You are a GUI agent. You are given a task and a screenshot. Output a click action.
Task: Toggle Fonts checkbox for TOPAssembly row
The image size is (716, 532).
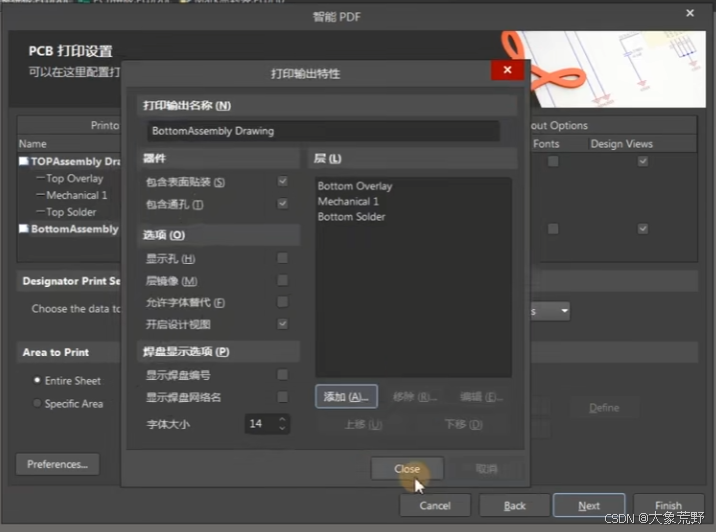click(x=553, y=161)
